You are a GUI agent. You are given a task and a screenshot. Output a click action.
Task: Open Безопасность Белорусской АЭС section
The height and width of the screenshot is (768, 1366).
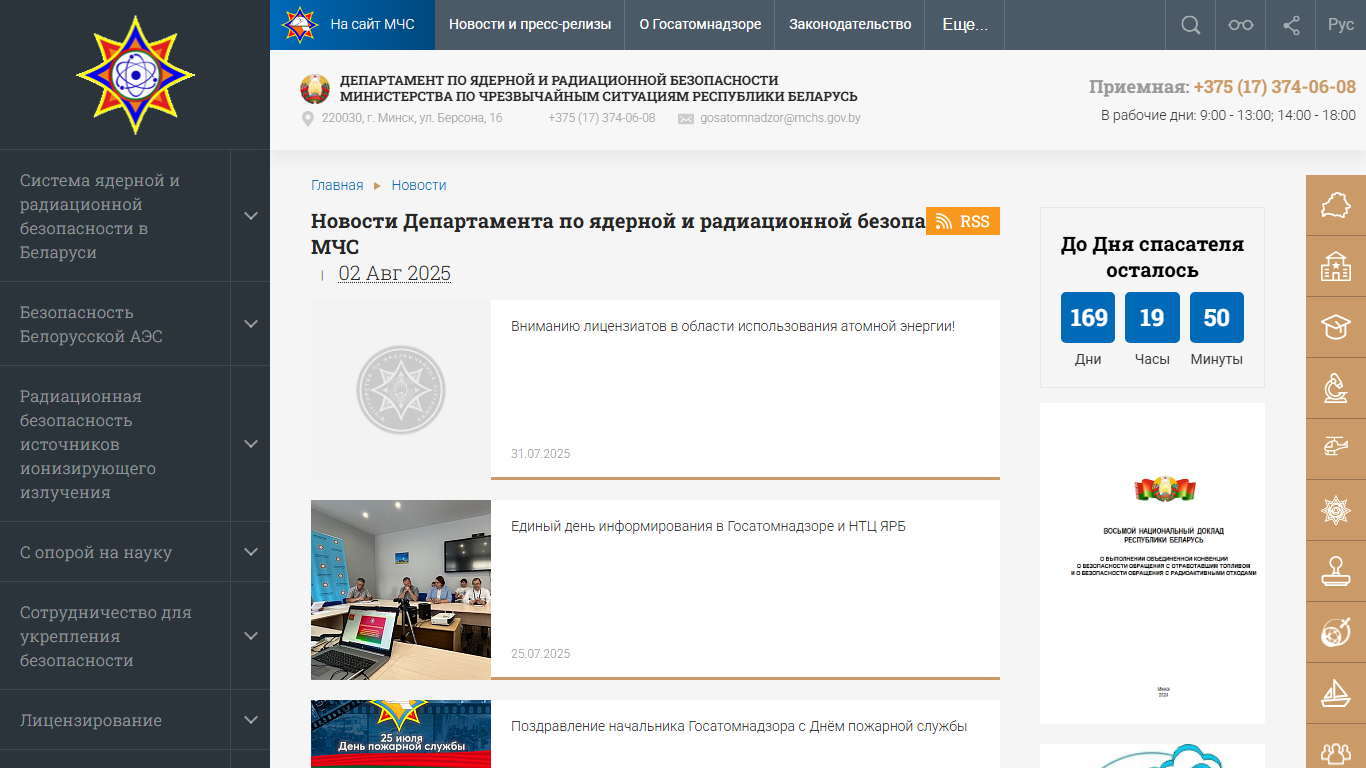click(115, 324)
